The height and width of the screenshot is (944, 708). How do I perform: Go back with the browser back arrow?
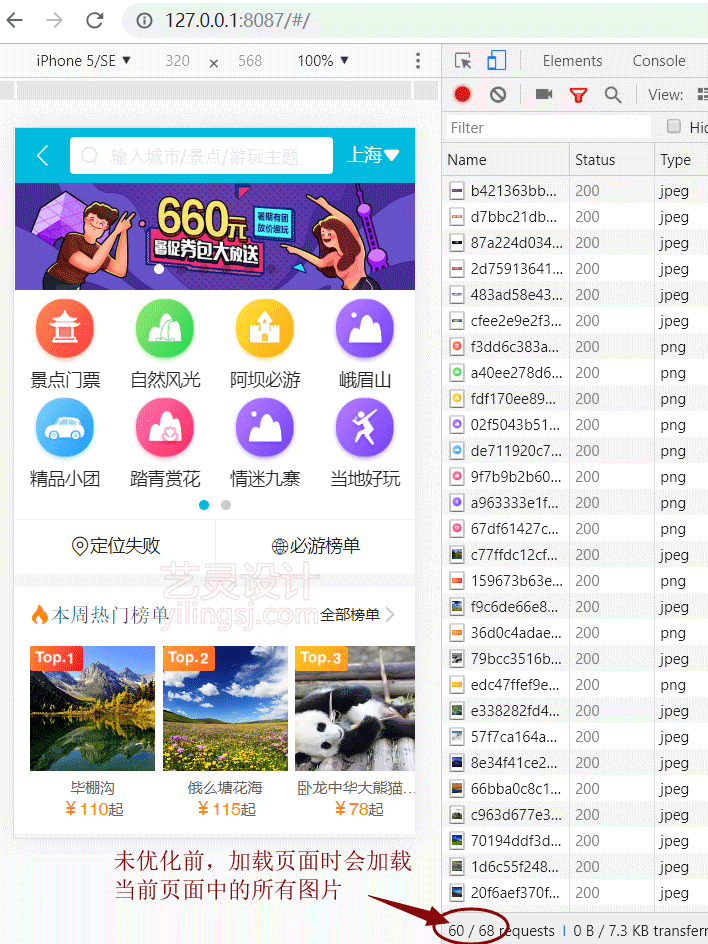(x=14, y=20)
